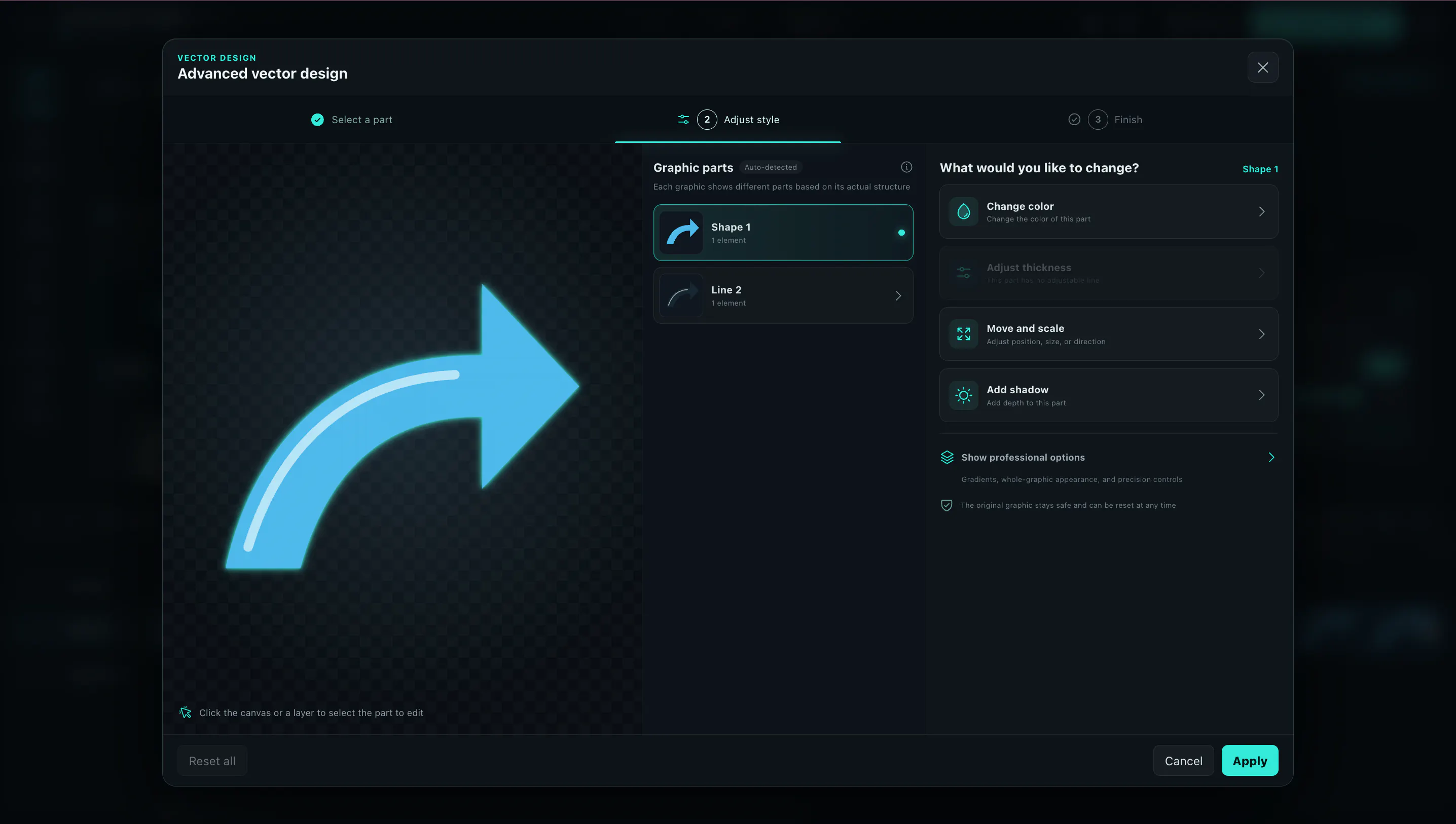Open the Change color option
Screen dimensions: 1456x824
(1108, 212)
